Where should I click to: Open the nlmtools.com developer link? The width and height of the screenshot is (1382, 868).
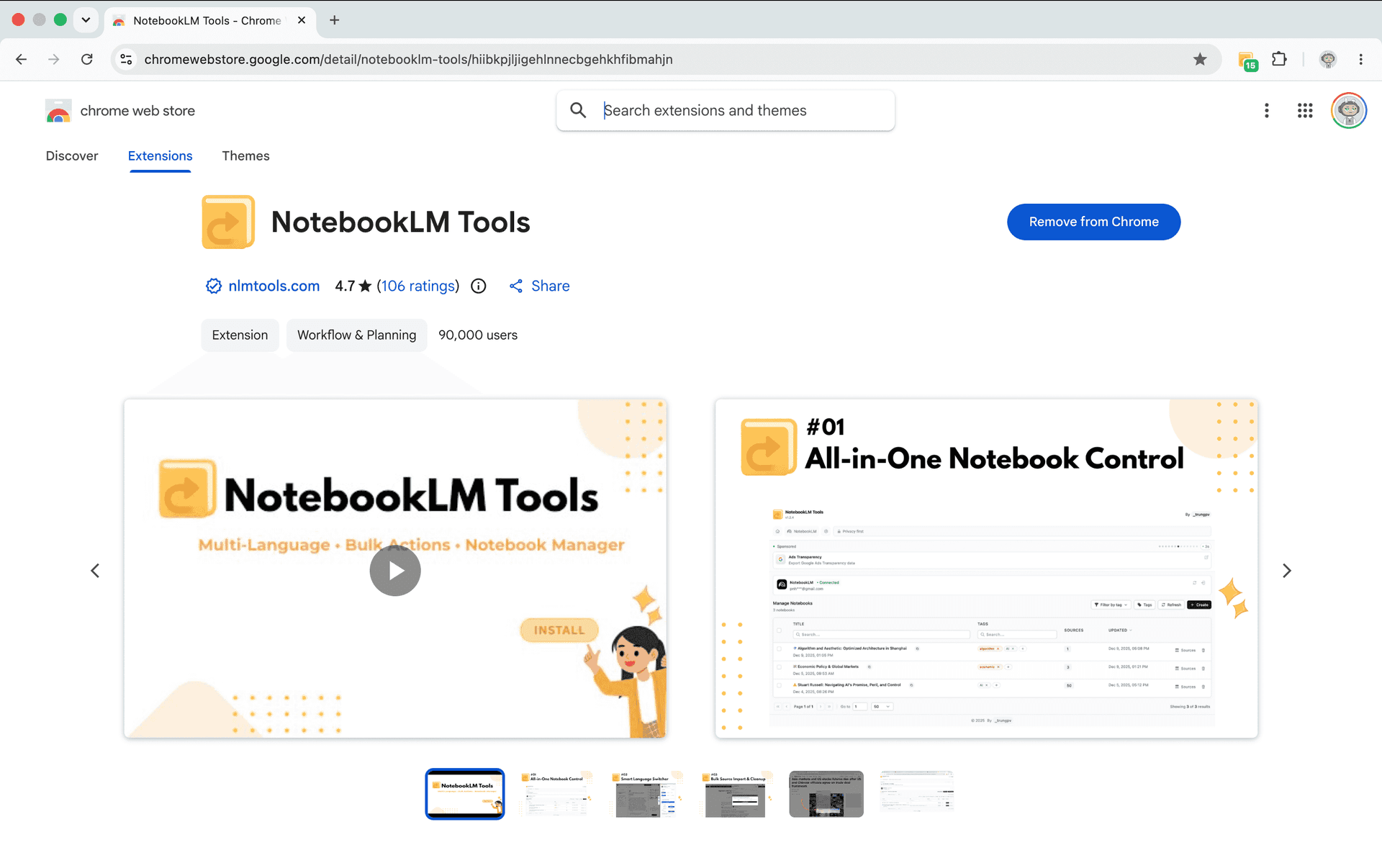click(x=274, y=286)
